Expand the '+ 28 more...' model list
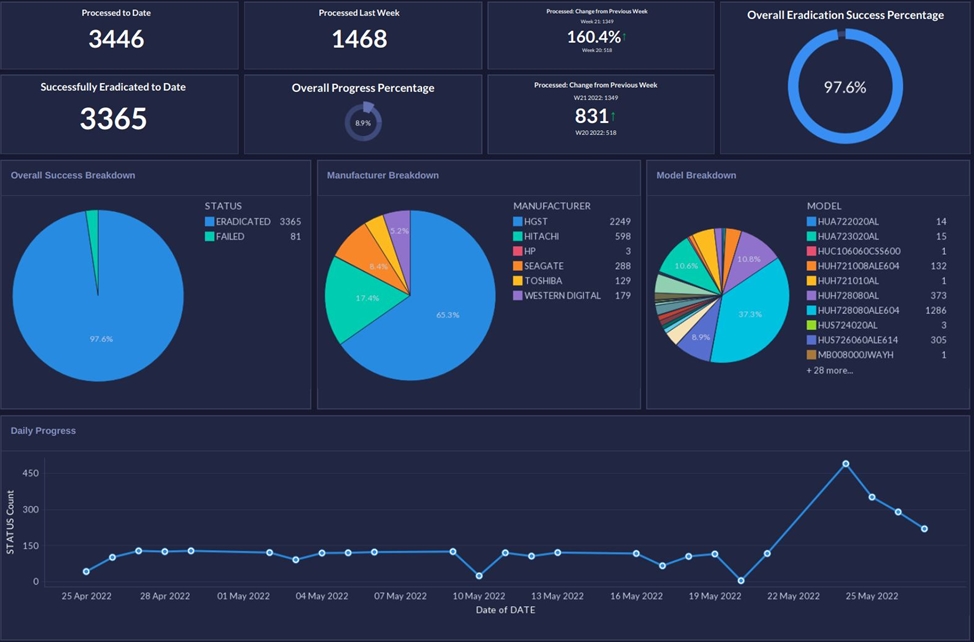 point(829,370)
